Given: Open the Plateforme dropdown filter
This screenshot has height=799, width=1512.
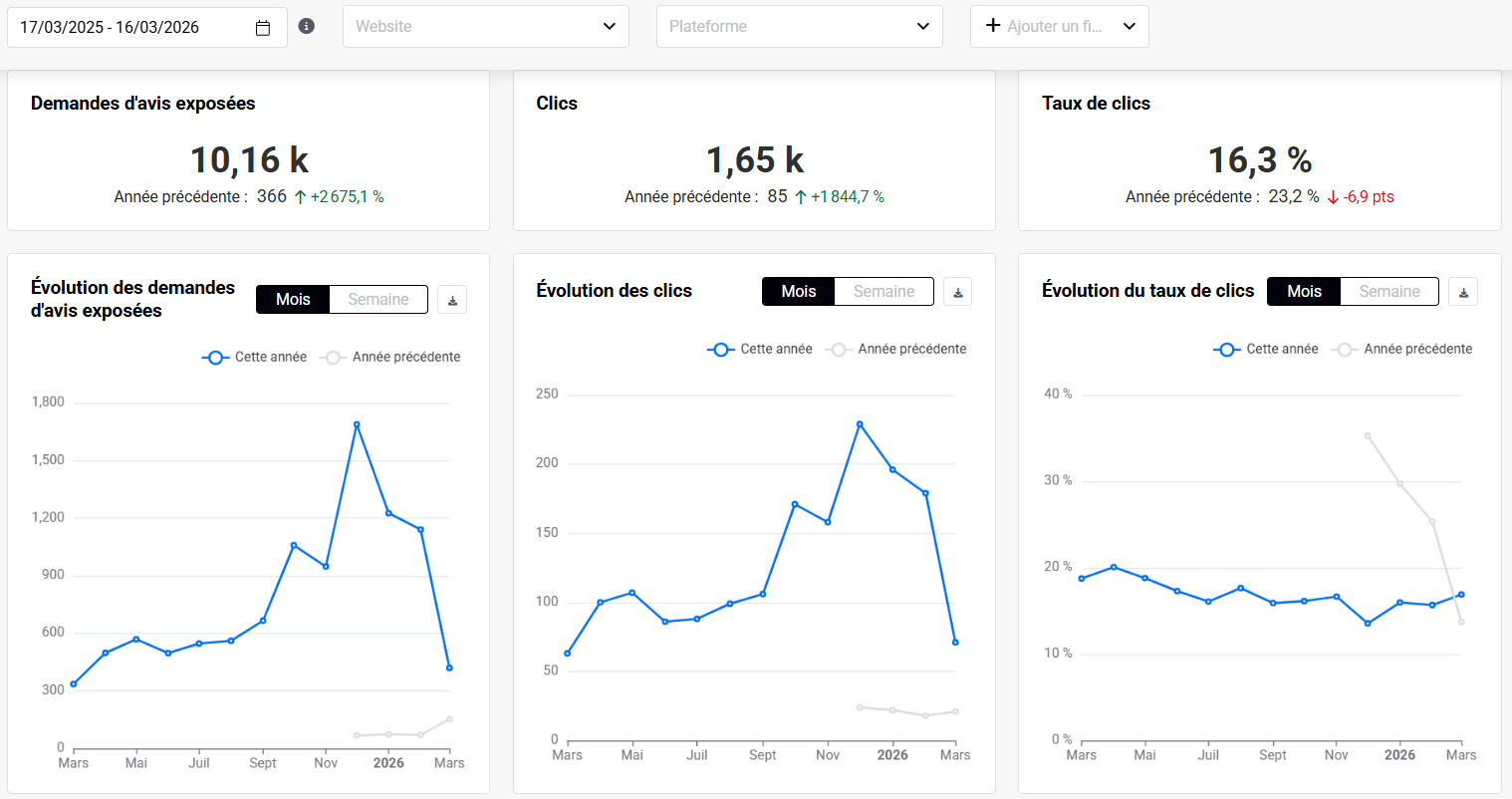Looking at the screenshot, I should (799, 27).
